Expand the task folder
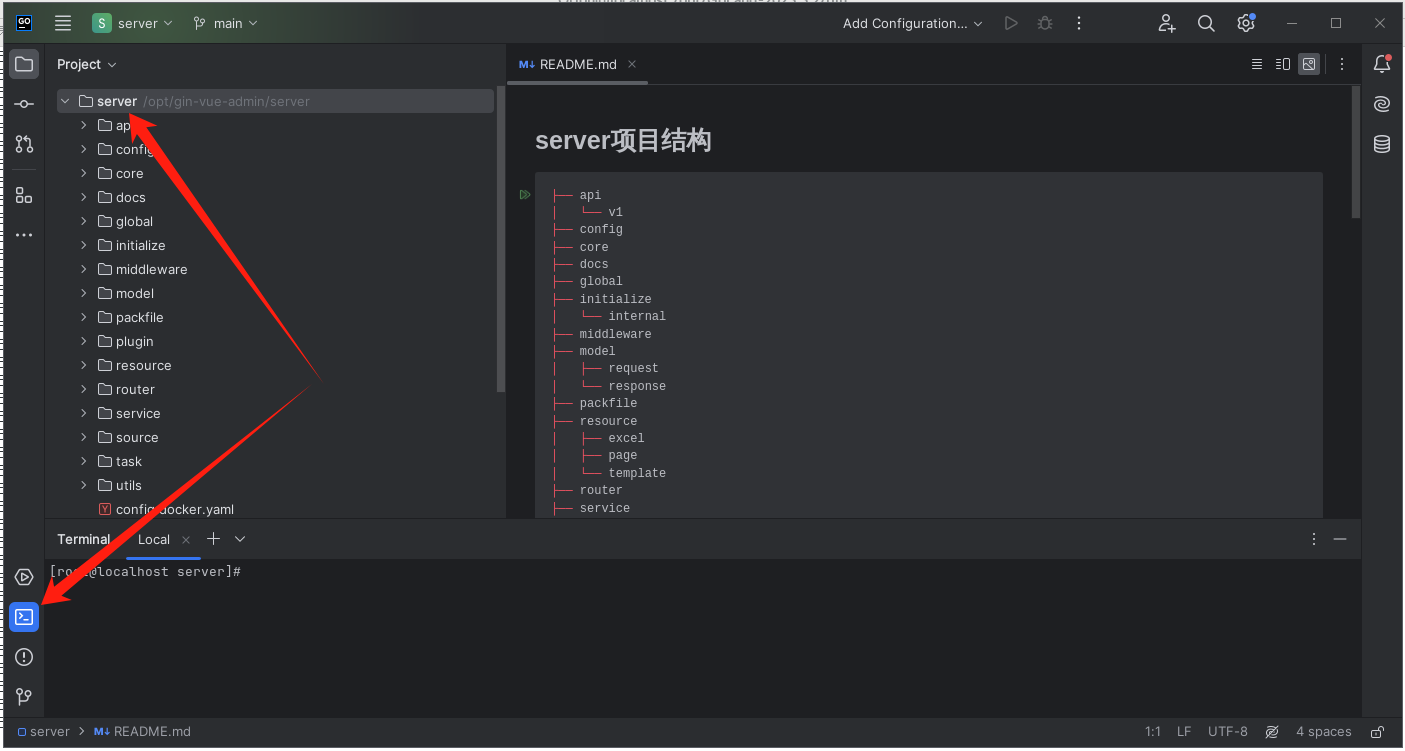 coord(85,461)
